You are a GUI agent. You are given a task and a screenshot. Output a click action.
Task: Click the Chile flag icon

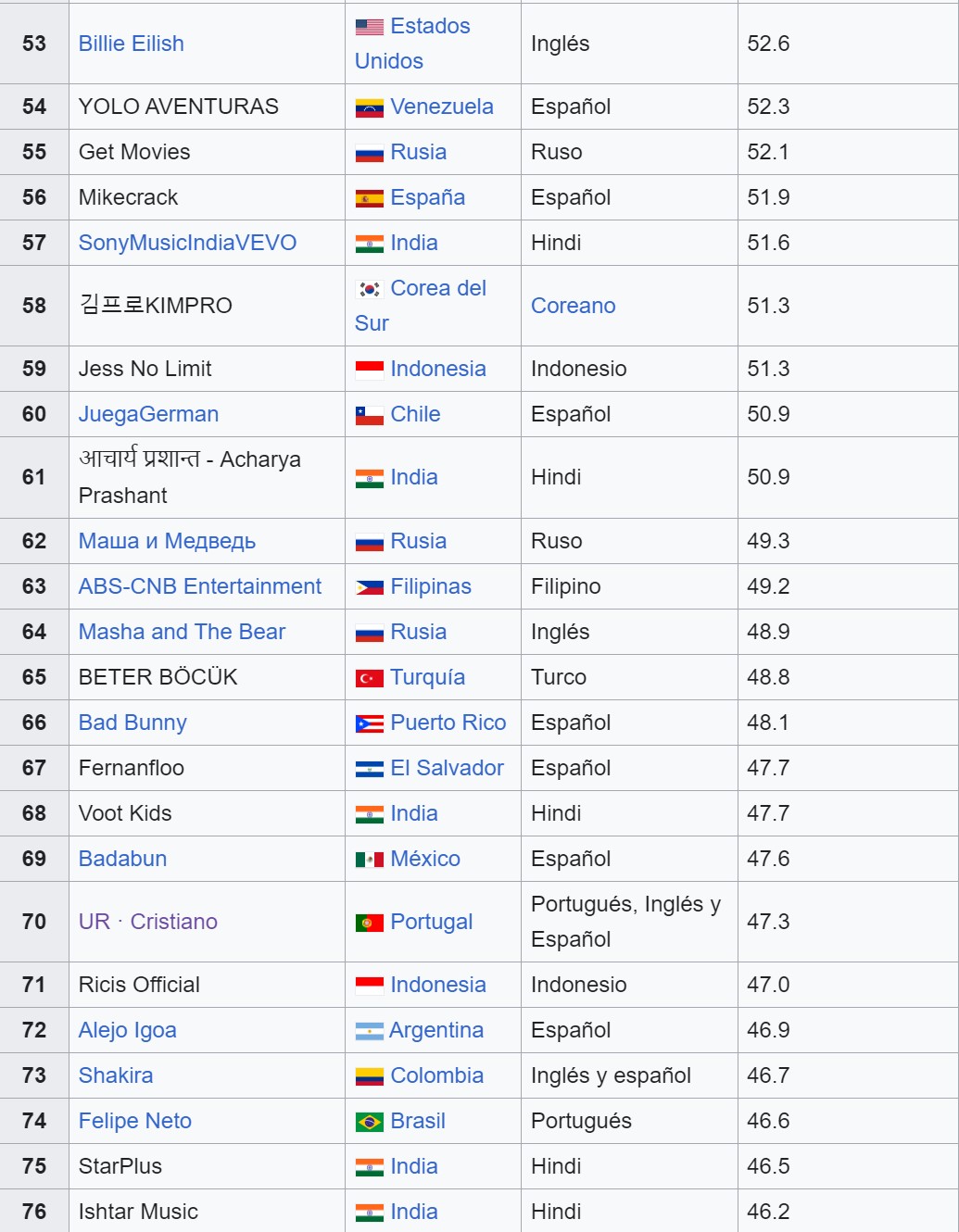[x=369, y=415]
